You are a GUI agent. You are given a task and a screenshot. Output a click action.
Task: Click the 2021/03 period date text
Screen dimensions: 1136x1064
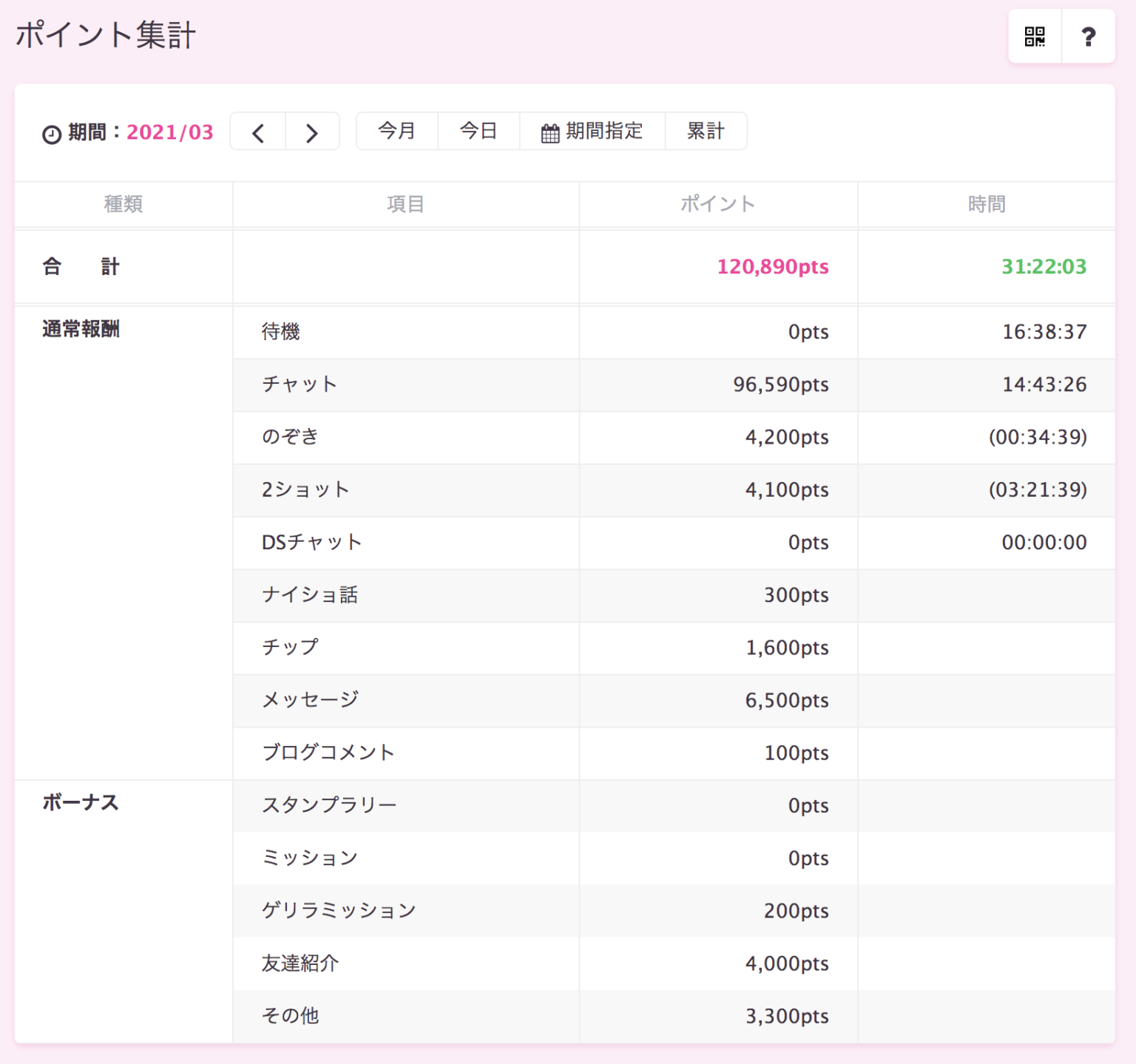tap(170, 132)
